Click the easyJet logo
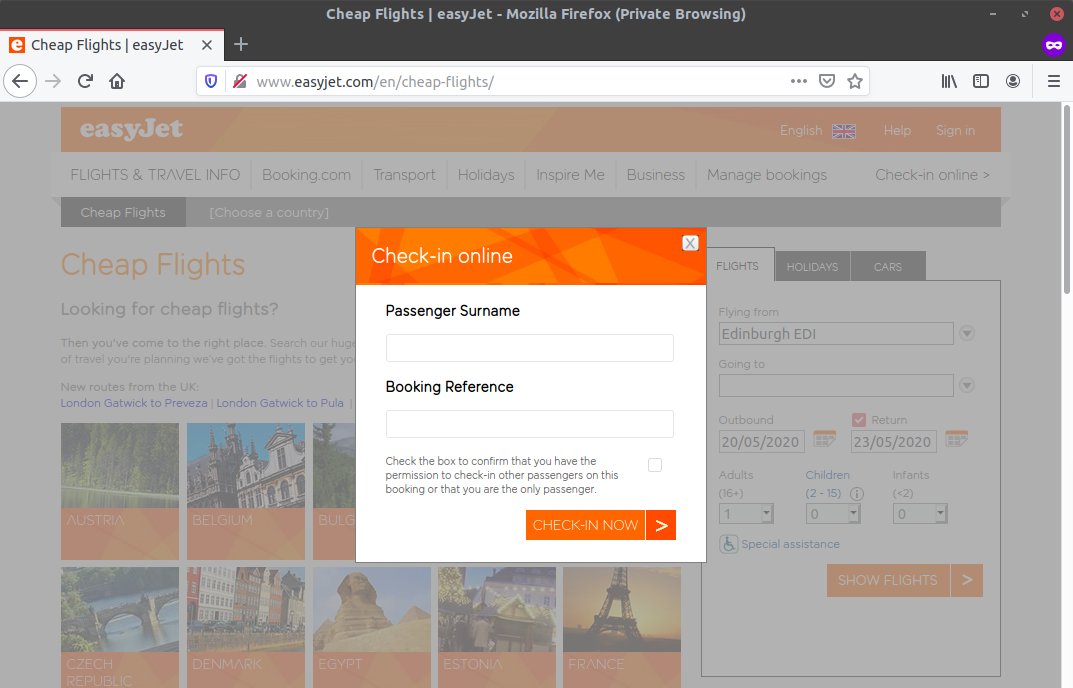The image size is (1073, 688). pyautogui.click(x=131, y=129)
